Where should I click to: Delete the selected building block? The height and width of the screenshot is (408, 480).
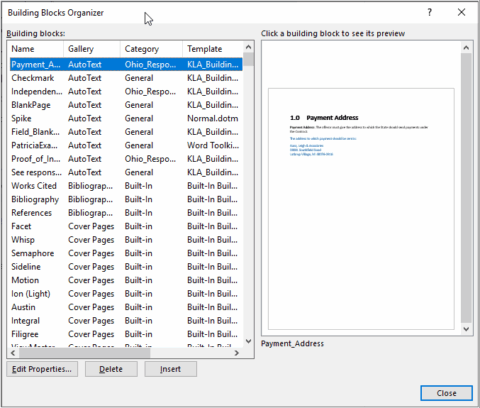click(111, 369)
